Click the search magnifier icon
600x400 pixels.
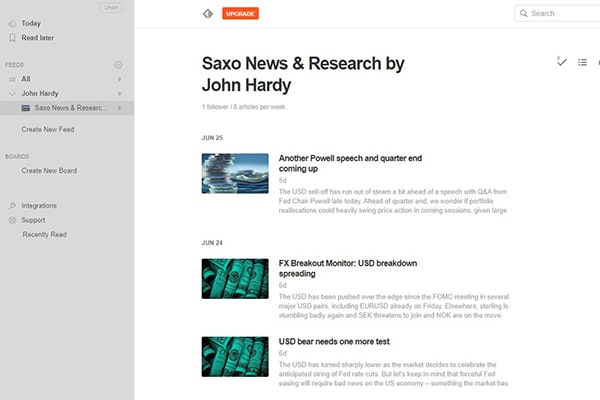[523, 13]
